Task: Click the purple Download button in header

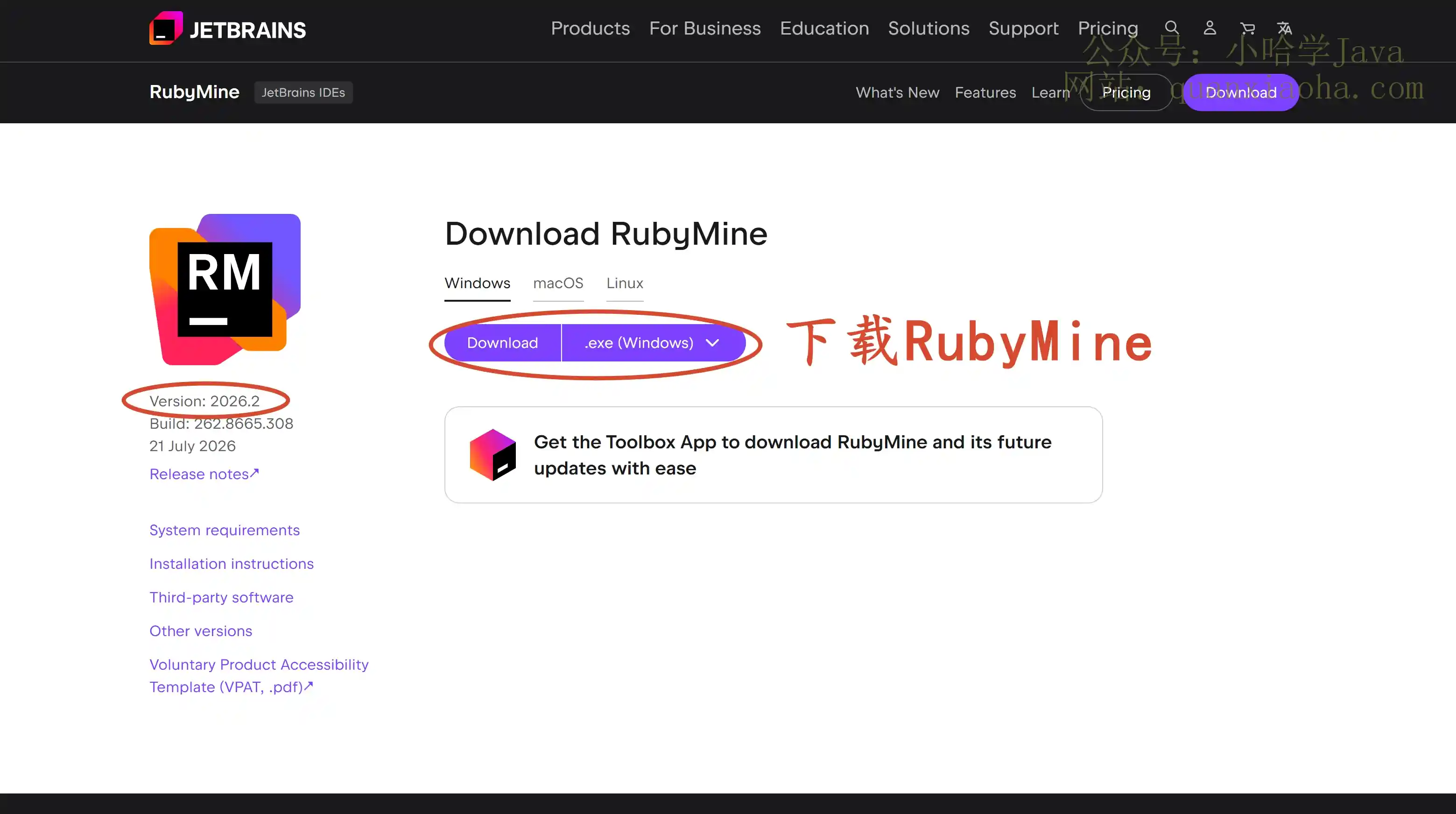Action: (x=1241, y=92)
